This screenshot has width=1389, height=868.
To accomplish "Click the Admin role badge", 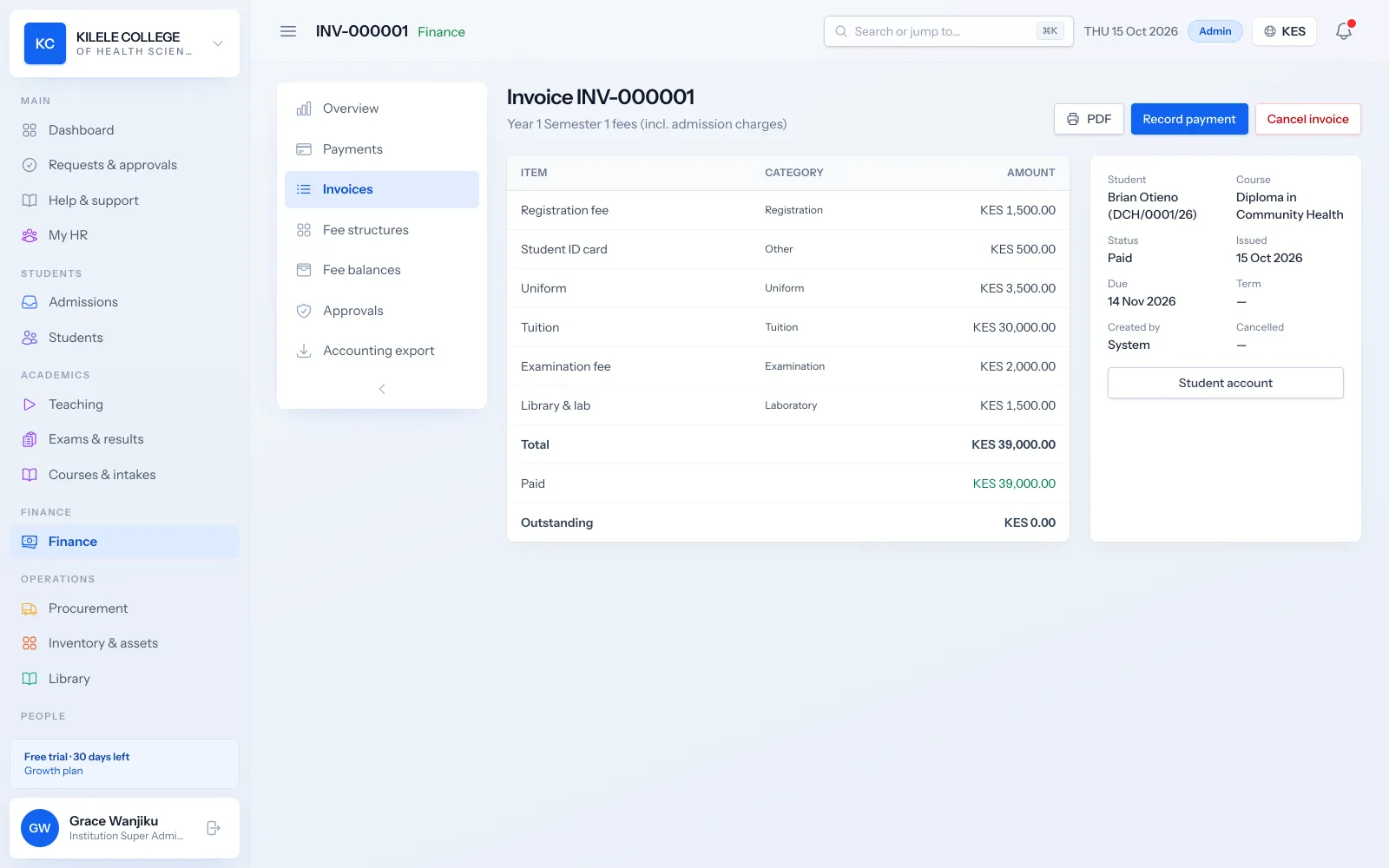I will (x=1215, y=31).
